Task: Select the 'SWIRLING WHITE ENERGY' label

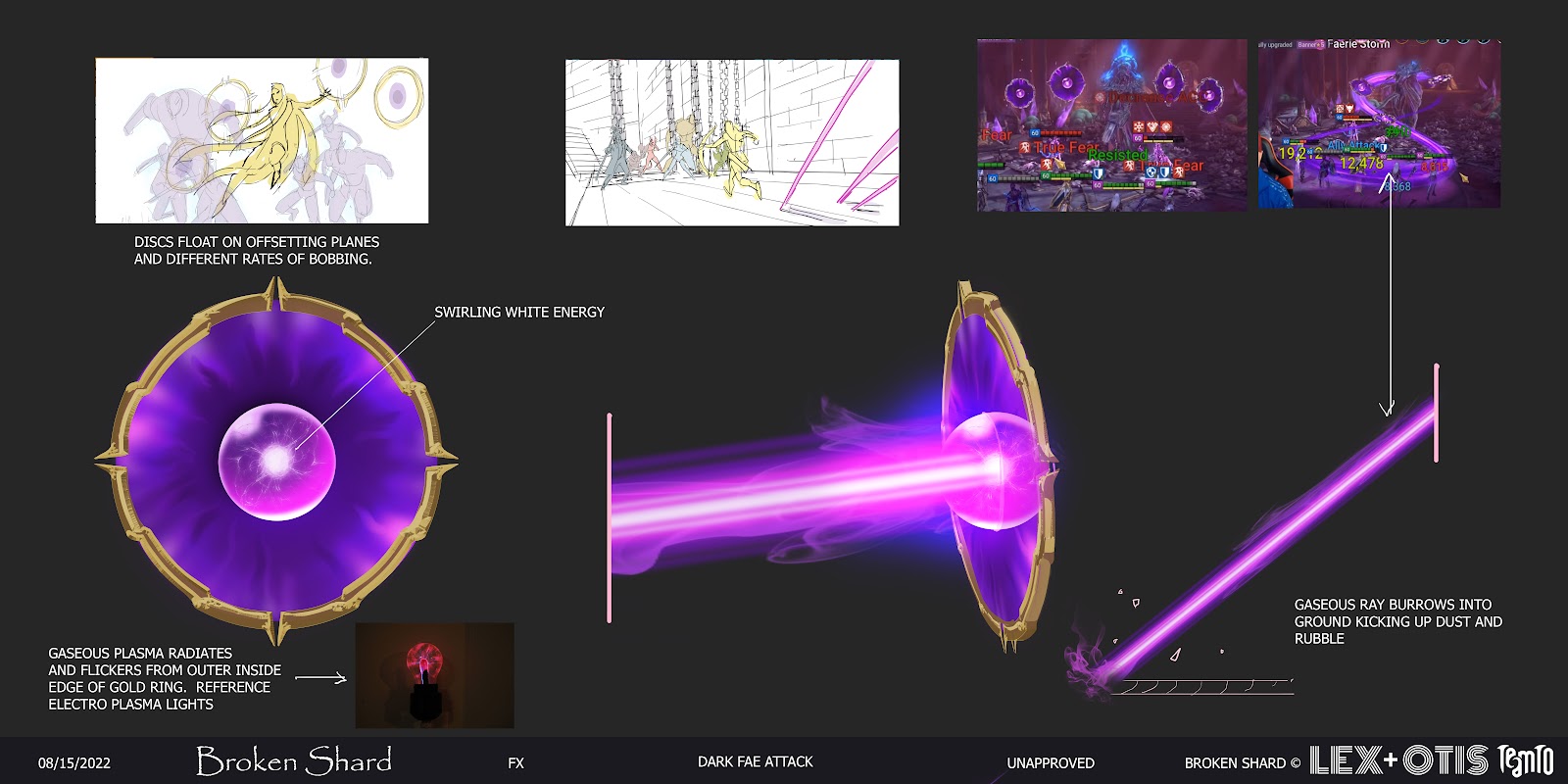Action: tap(519, 312)
